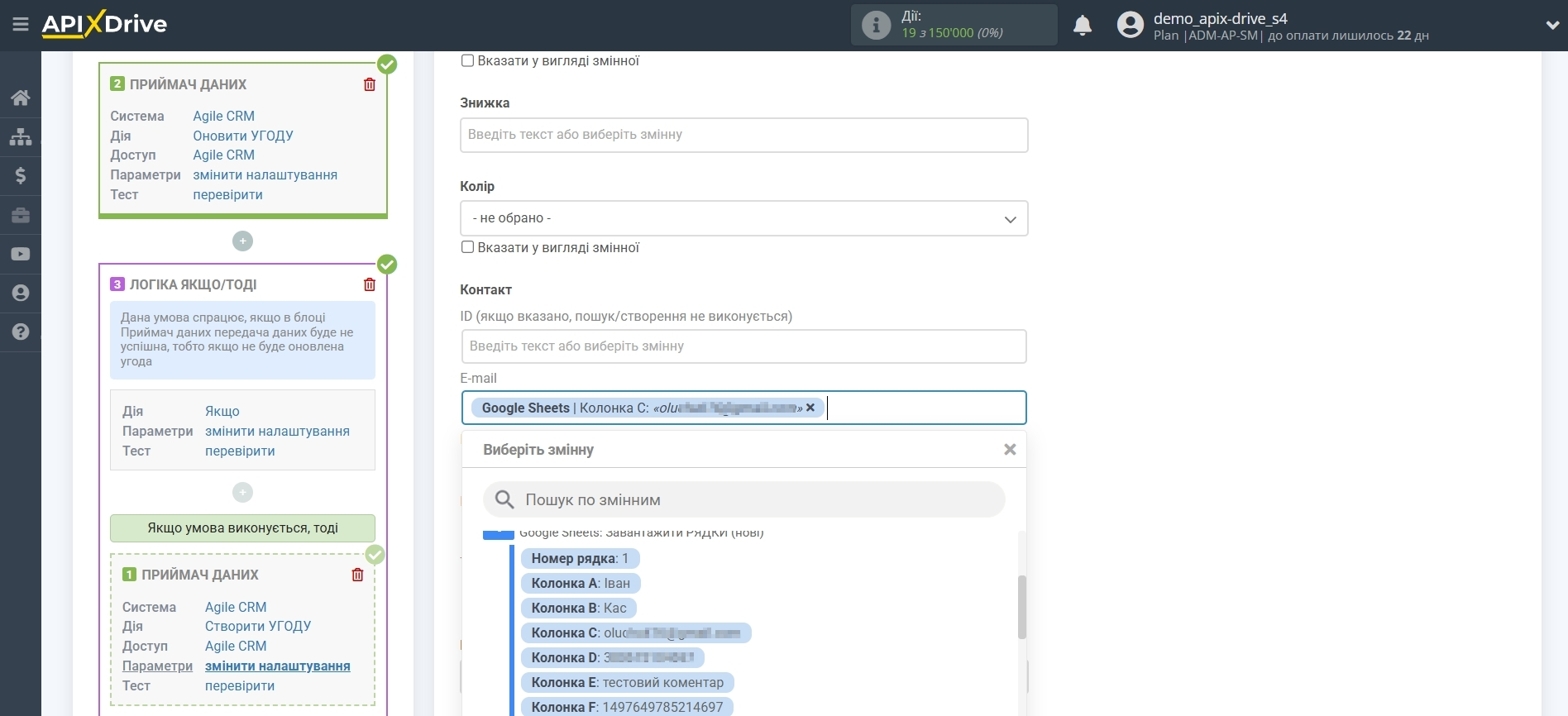Click 'змінити налаштування' in block 2
1568x716 pixels.
(265, 174)
